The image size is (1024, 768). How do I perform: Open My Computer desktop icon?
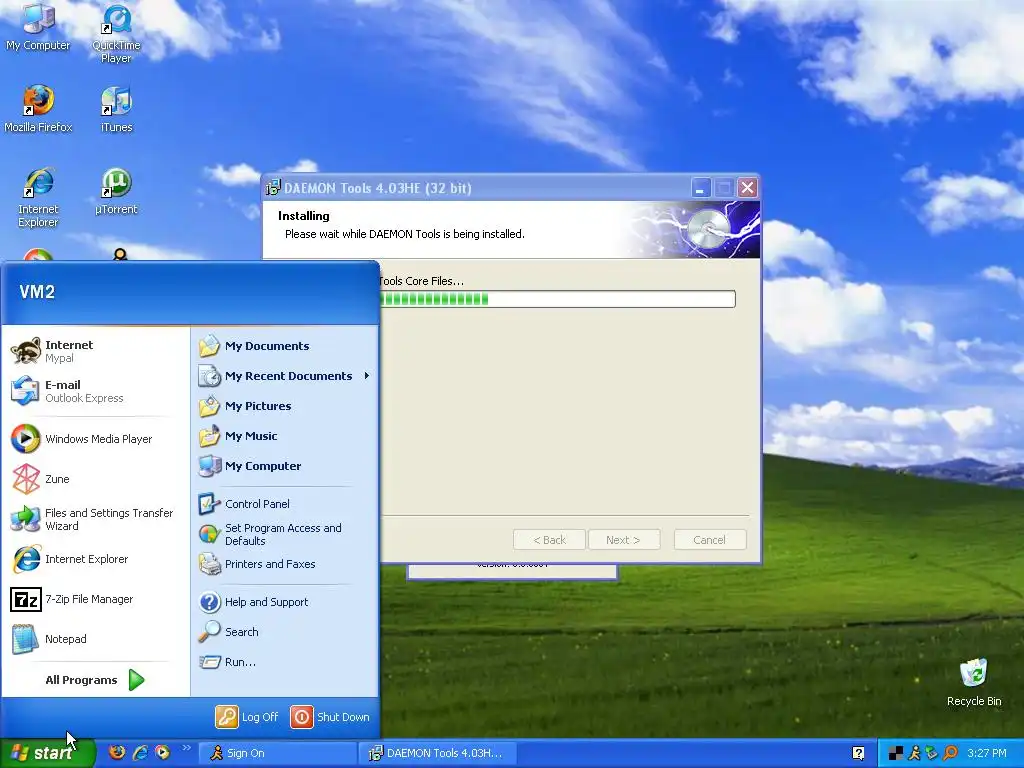[38, 26]
